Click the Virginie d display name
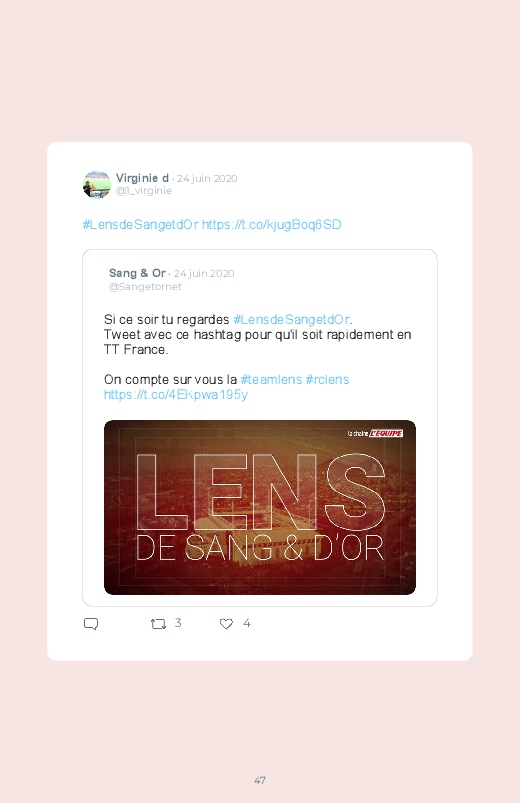Image resolution: width=520 pixels, height=803 pixels. [142, 178]
